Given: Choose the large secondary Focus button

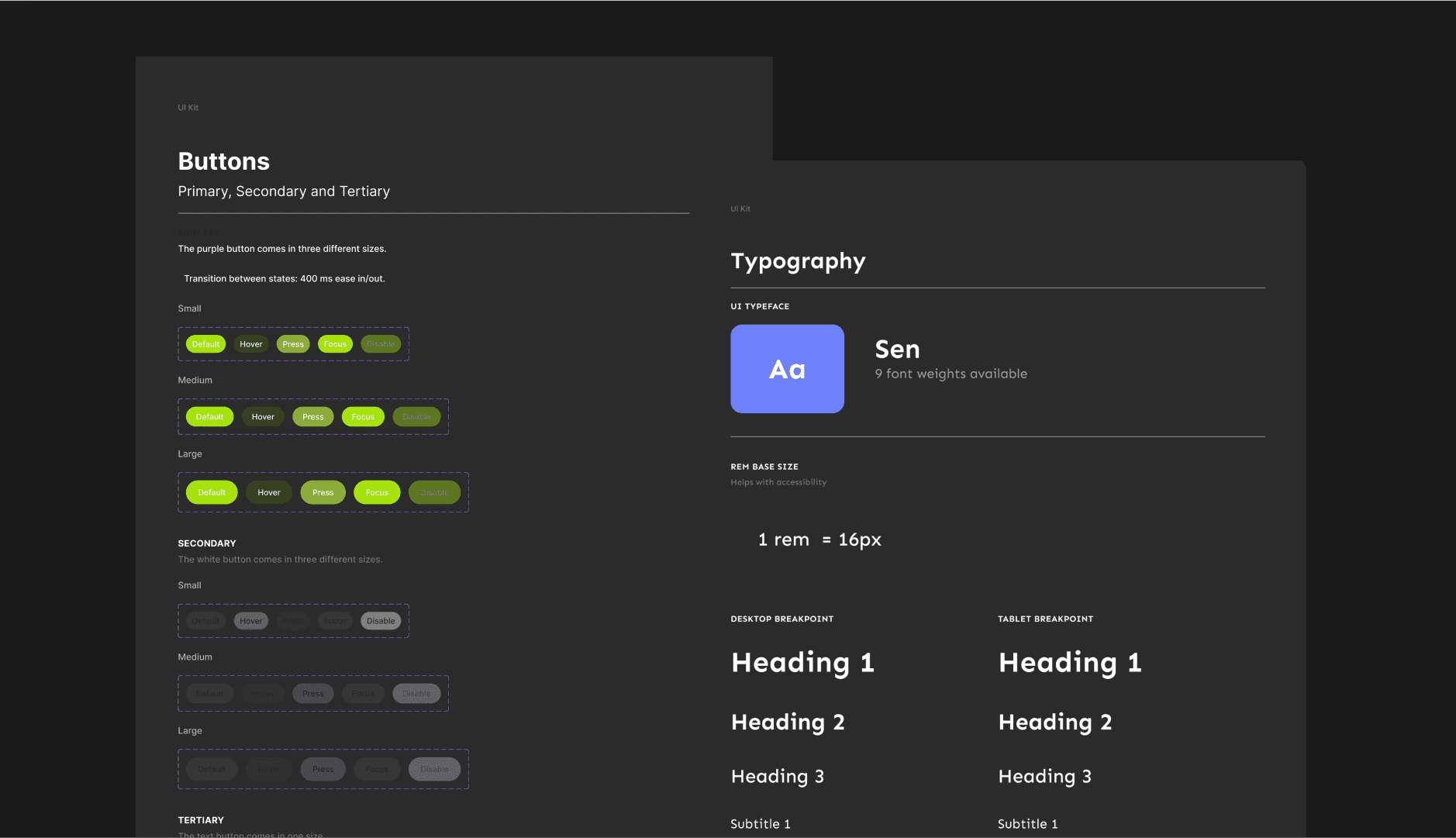Looking at the screenshot, I should coord(377,769).
